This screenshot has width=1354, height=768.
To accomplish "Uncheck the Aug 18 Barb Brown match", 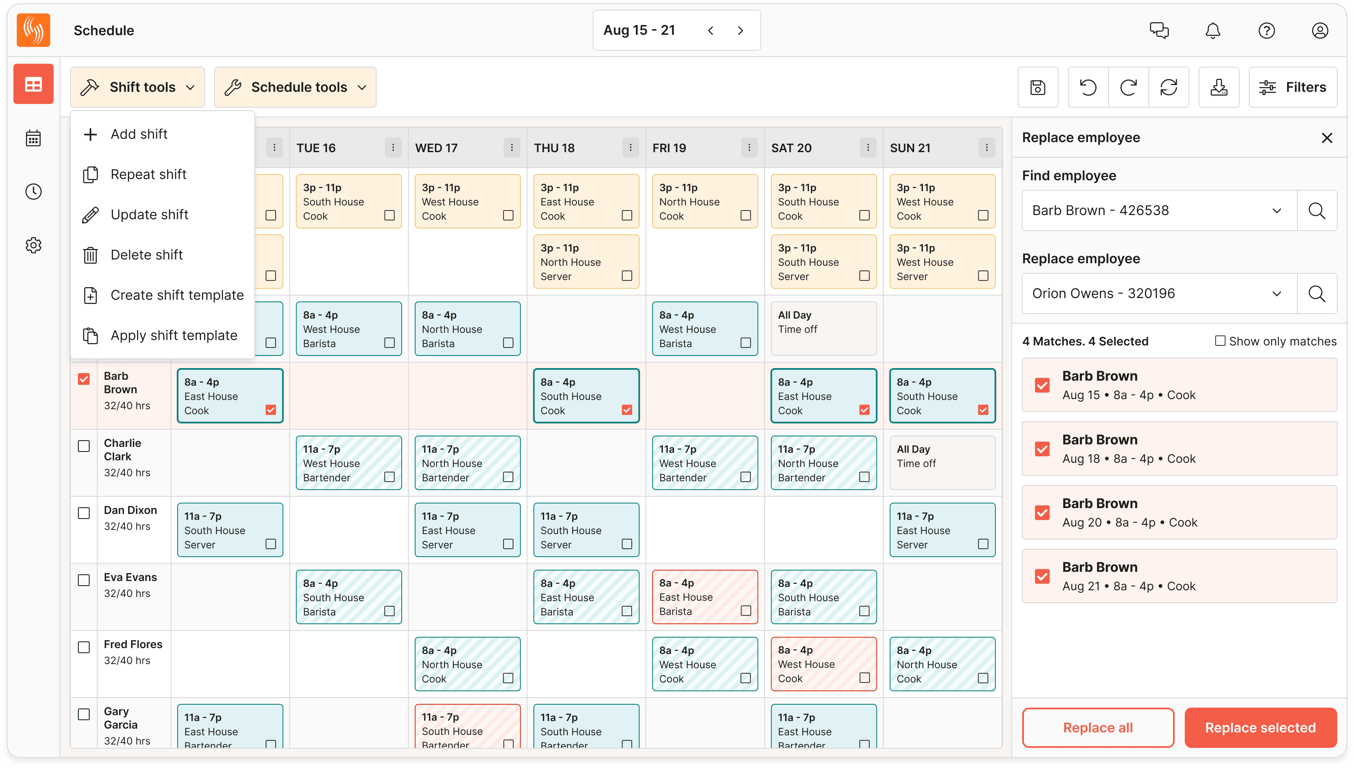I will pyautogui.click(x=1042, y=449).
